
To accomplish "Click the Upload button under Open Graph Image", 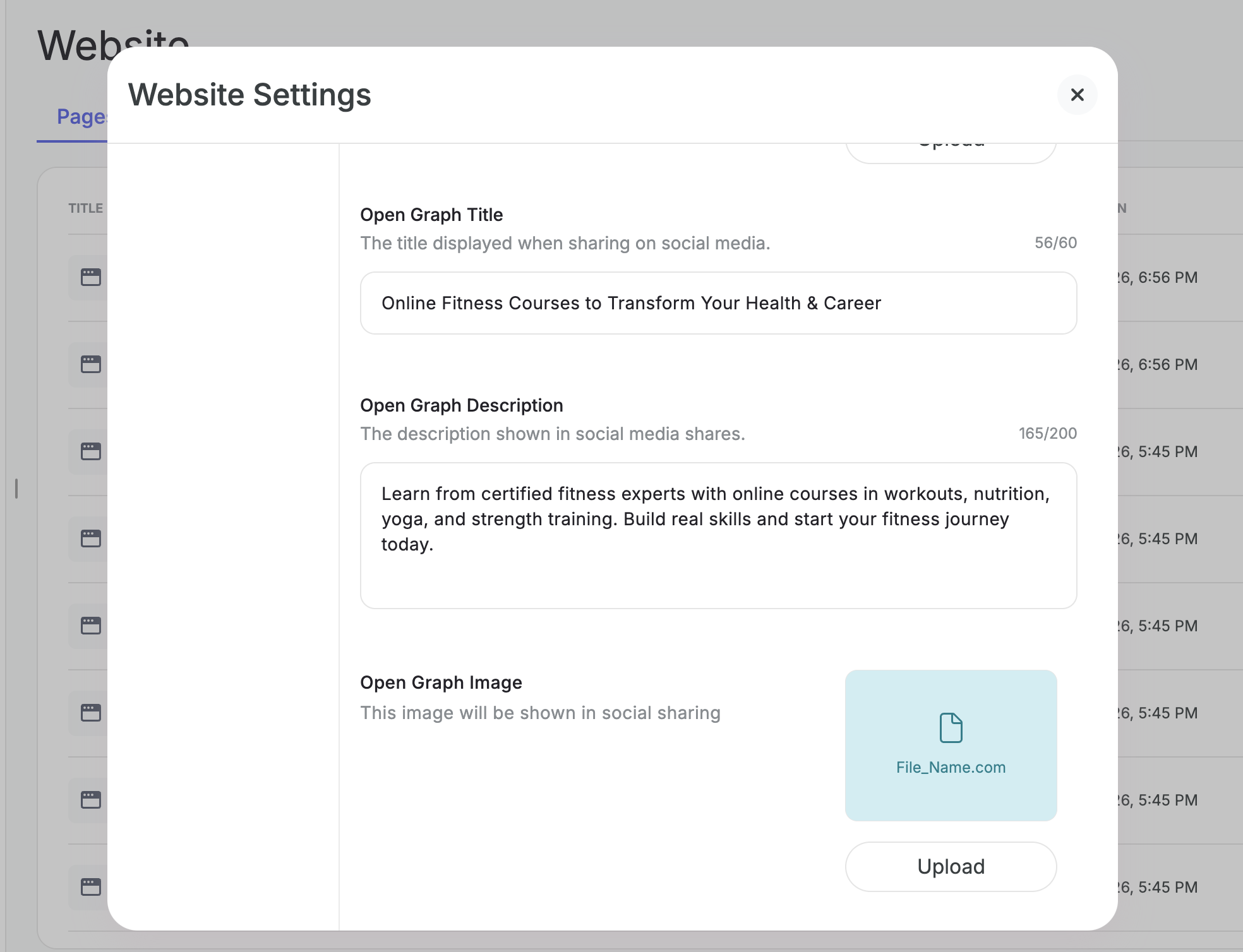I will point(951,866).
